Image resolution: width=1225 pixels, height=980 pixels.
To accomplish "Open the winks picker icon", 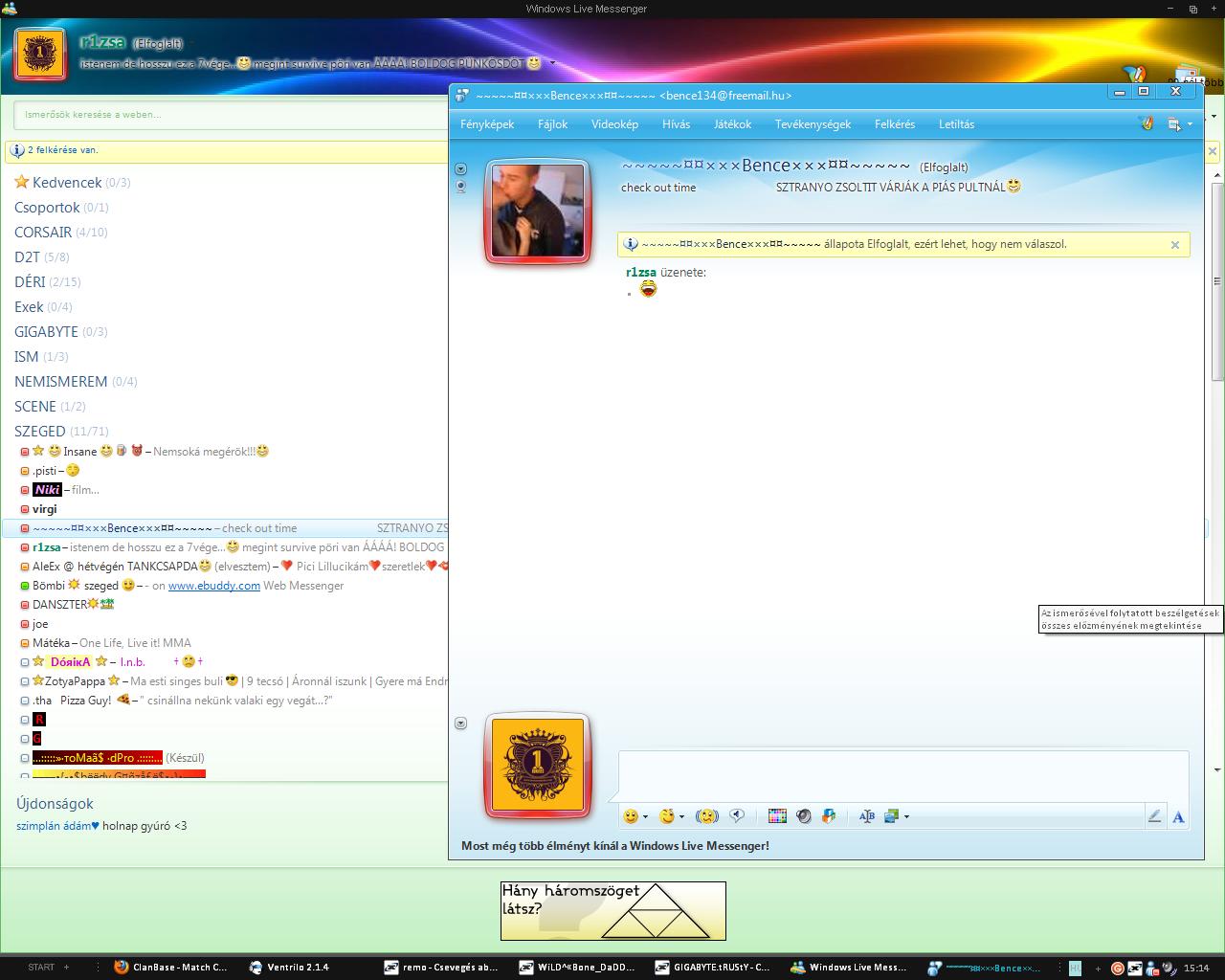I will tap(667, 816).
